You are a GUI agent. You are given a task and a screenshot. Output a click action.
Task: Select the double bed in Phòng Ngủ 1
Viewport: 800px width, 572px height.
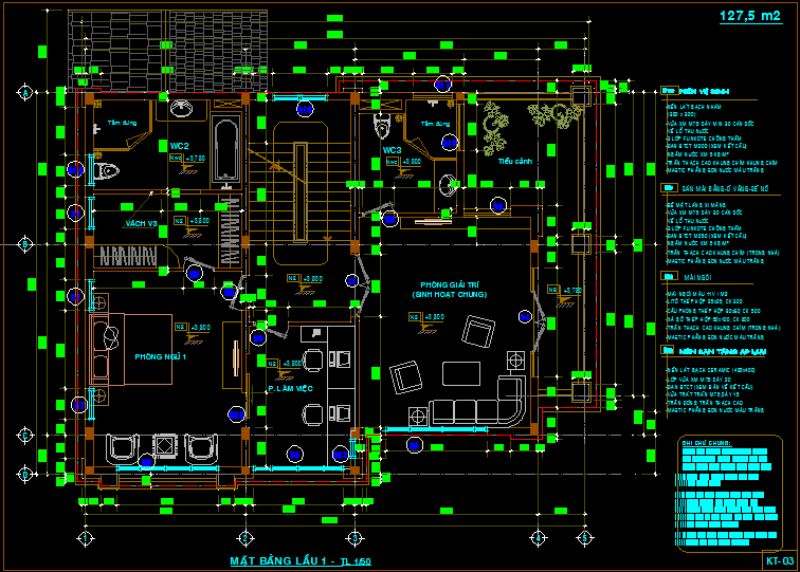click(x=131, y=350)
